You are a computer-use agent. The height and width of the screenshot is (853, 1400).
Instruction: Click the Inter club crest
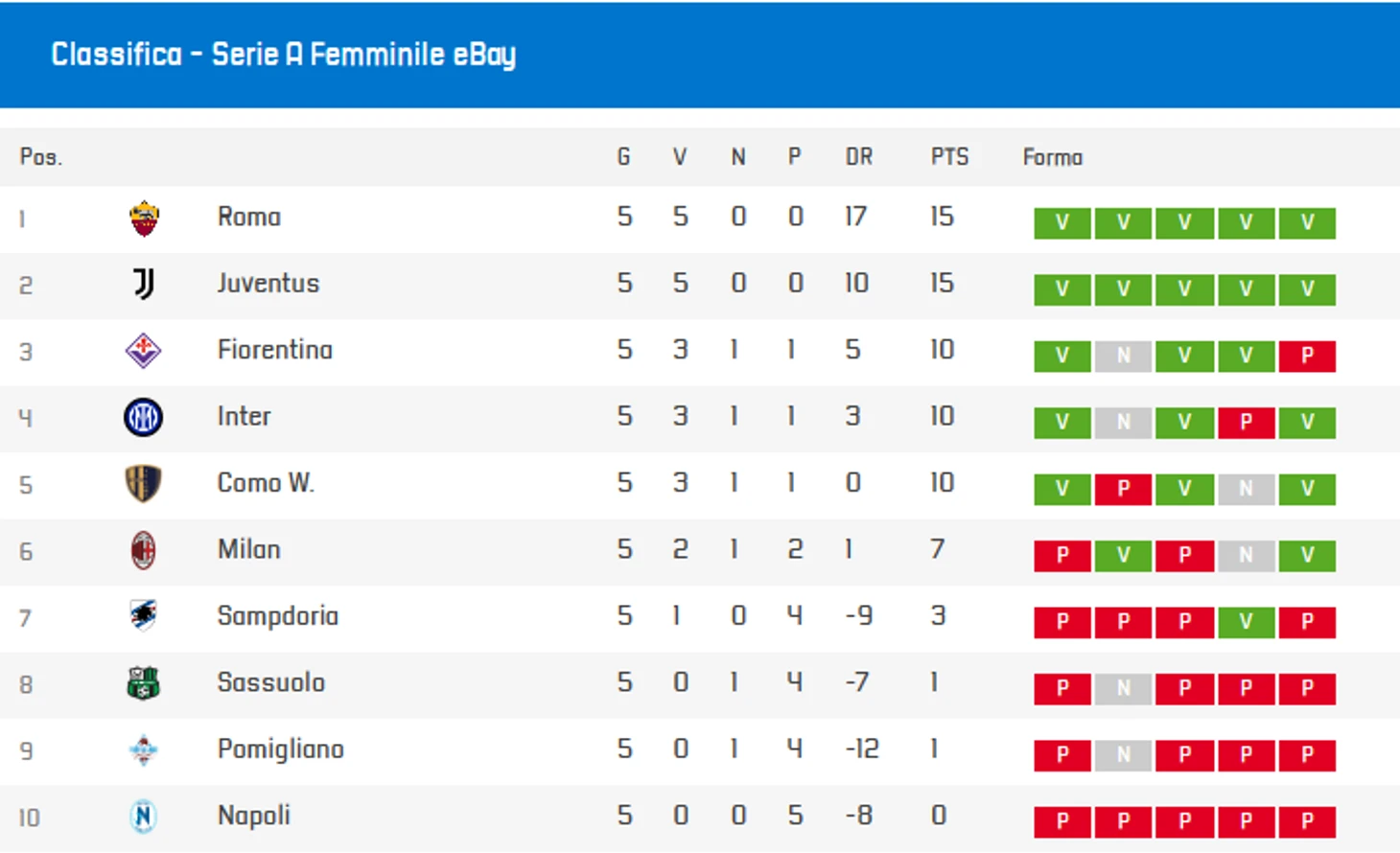pos(144,418)
